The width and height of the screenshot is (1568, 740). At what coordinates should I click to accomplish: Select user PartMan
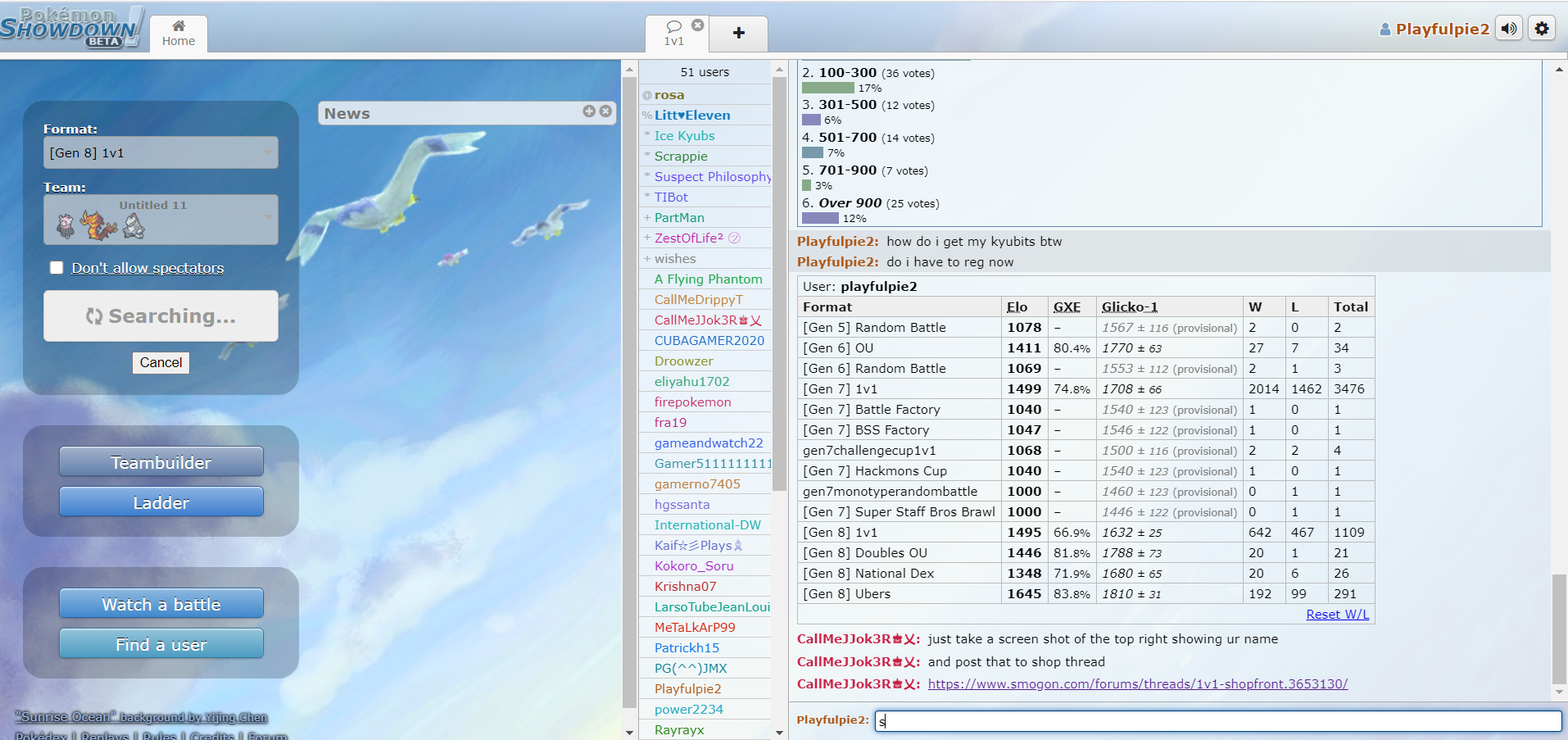click(705, 218)
